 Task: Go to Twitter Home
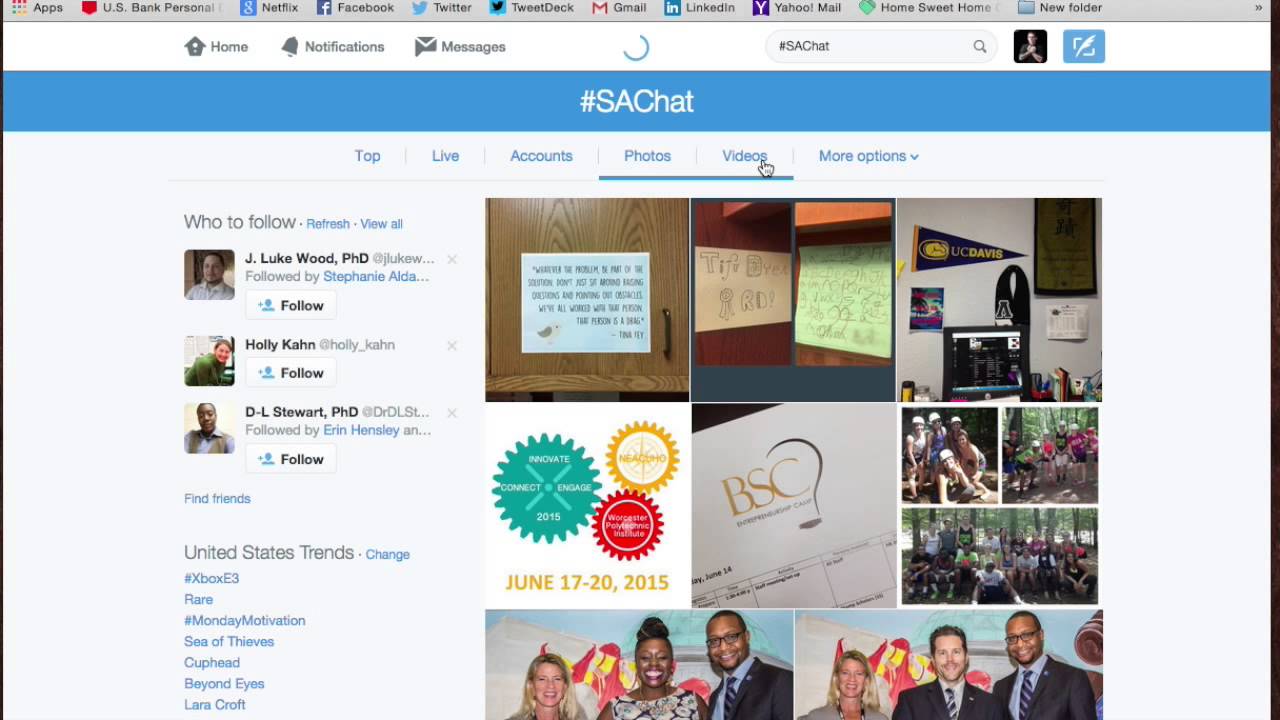tap(216, 47)
